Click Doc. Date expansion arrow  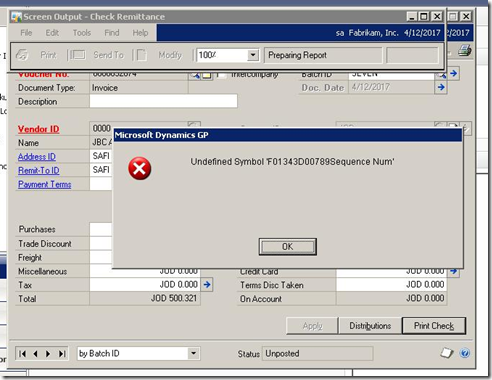coord(441,87)
